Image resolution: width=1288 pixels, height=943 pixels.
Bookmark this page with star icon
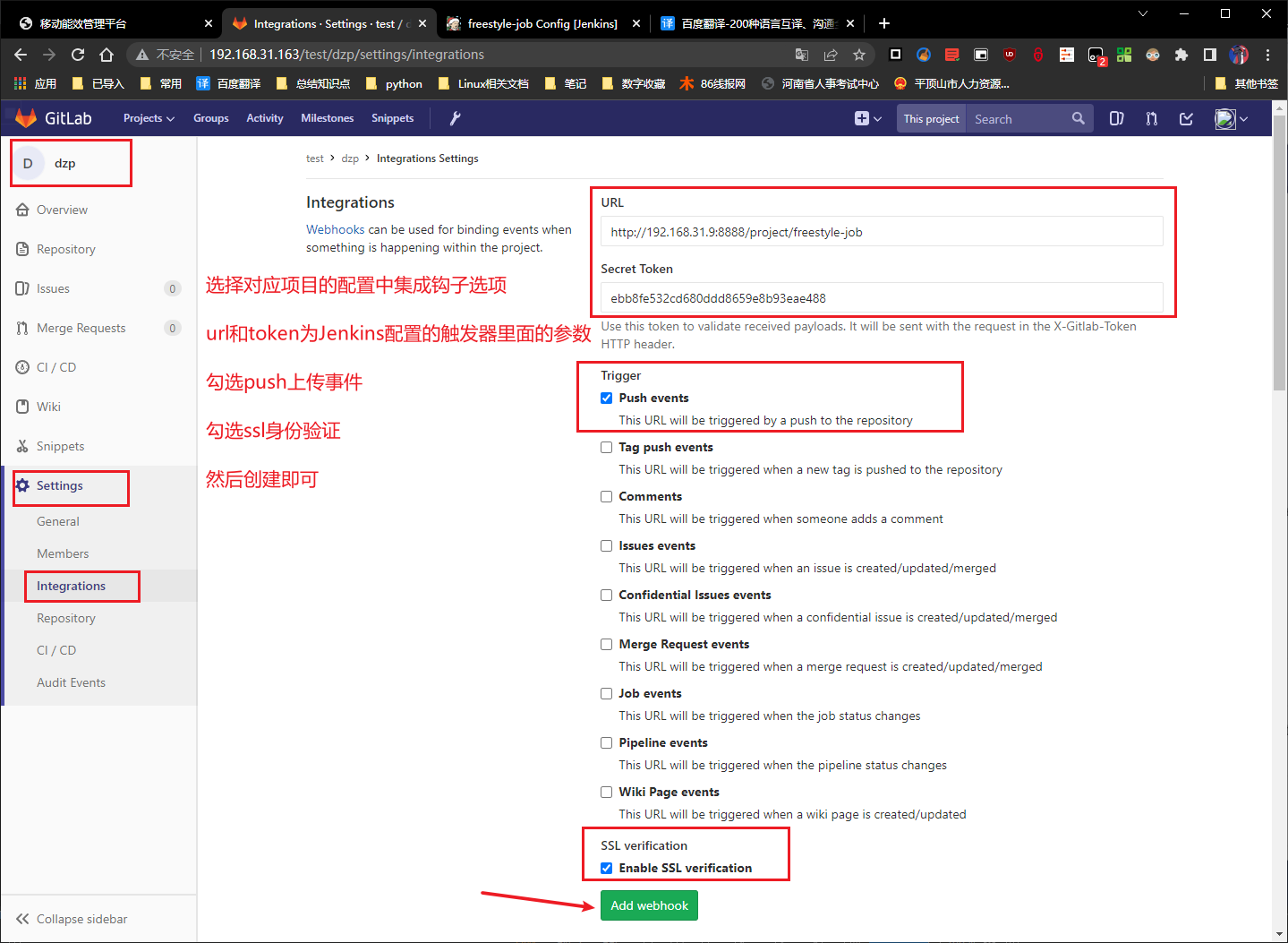pos(859,55)
